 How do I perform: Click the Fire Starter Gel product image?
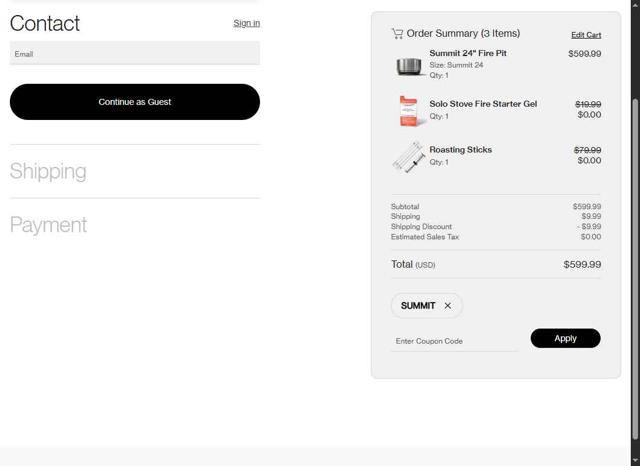pyautogui.click(x=409, y=111)
